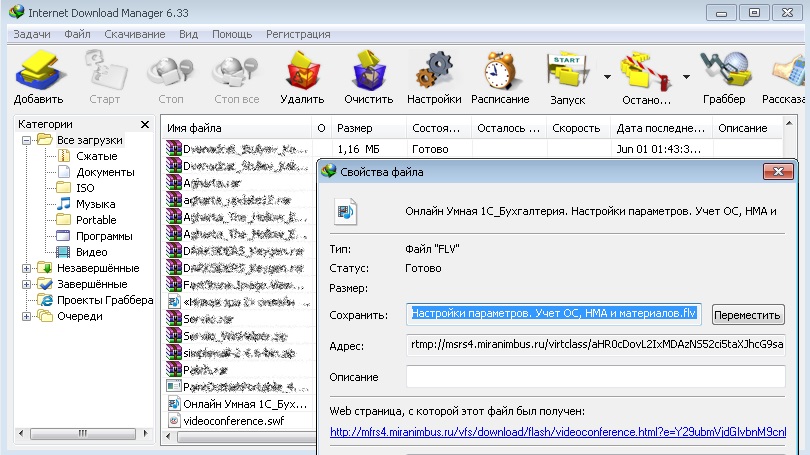Expand the Завершённые tree node
Screen dimensions: 810x455
pos(26,284)
